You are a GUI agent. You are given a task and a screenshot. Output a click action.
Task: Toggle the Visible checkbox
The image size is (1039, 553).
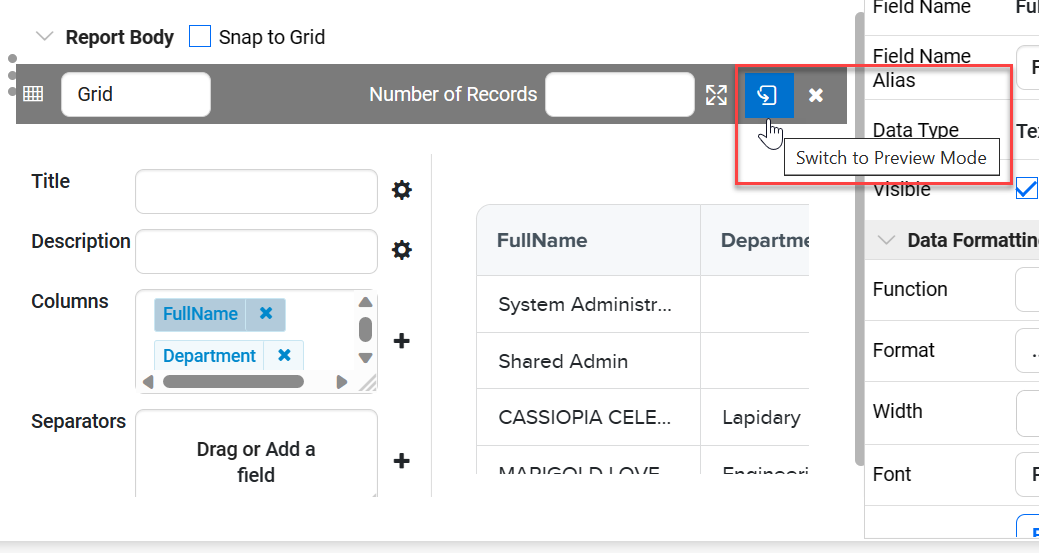1026,188
